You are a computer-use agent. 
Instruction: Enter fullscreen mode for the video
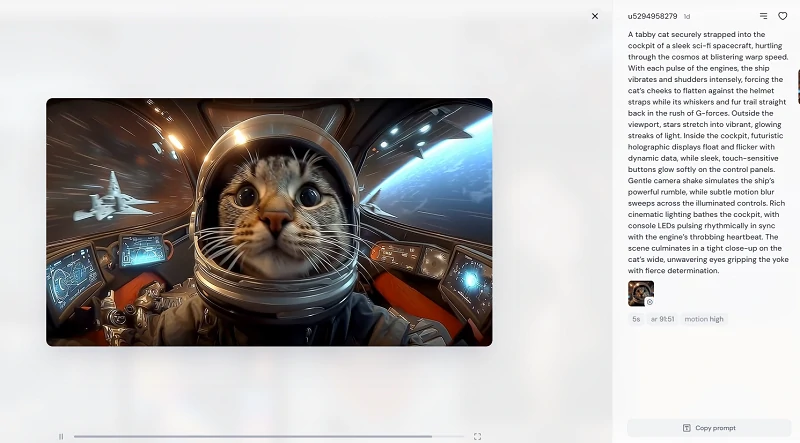coord(477,436)
